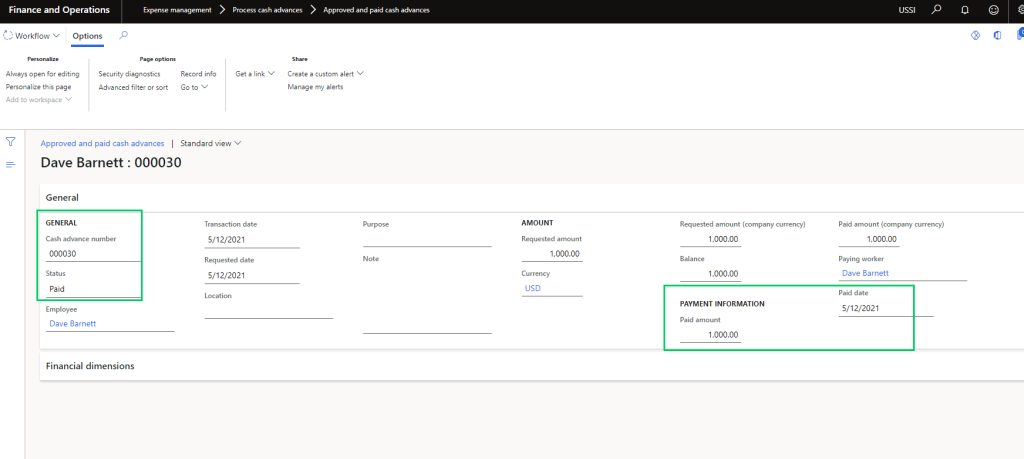Click Personalize this page

pyautogui.click(x=38, y=87)
